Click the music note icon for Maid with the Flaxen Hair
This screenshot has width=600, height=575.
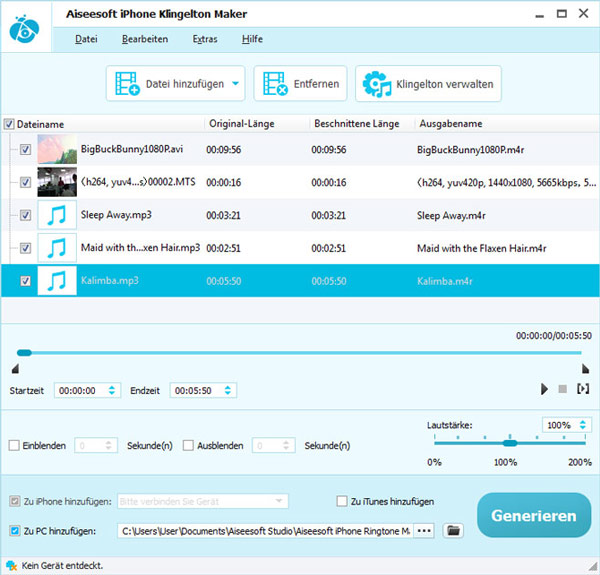point(57,248)
